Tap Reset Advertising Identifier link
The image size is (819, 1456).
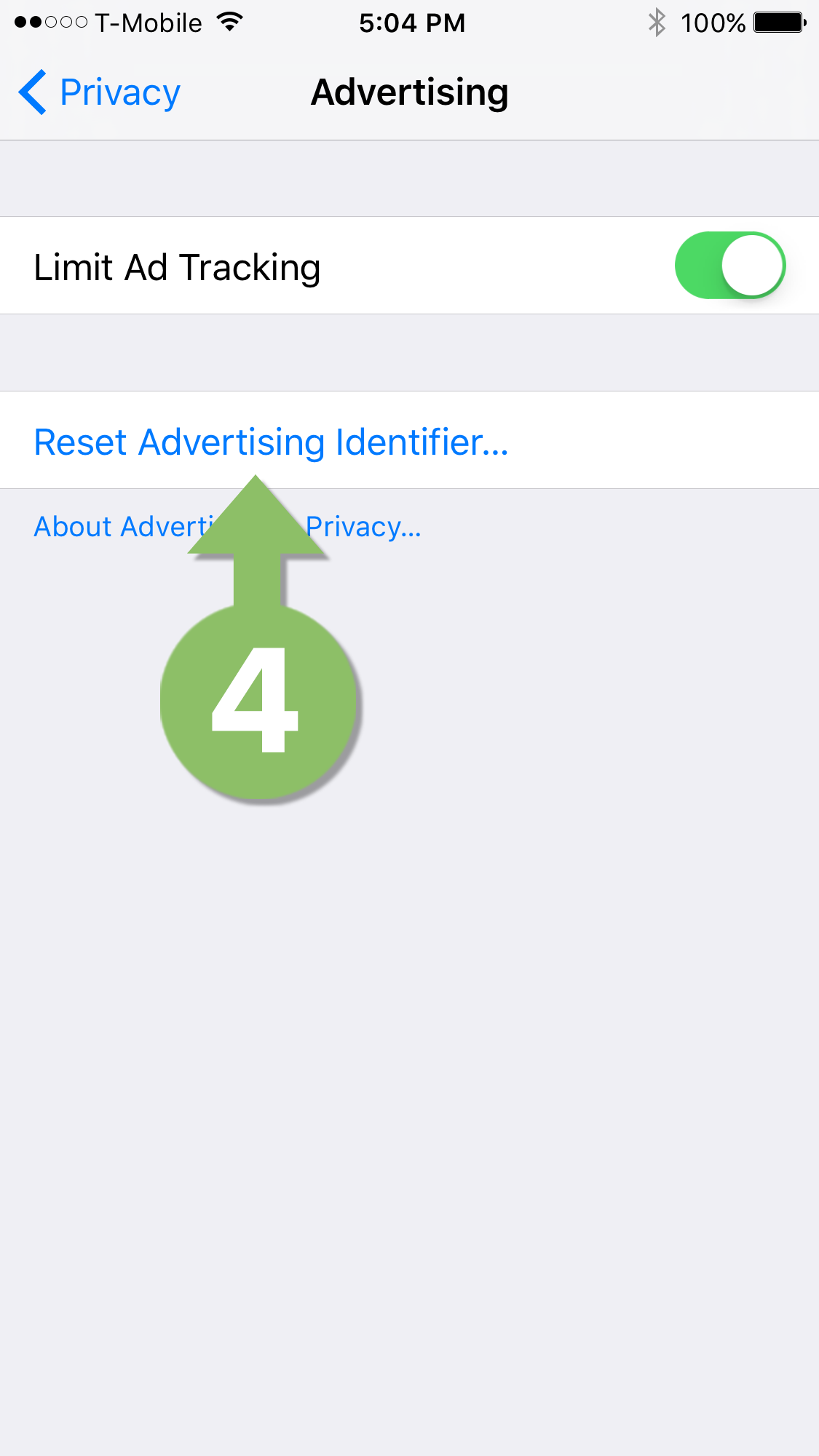coord(271,442)
